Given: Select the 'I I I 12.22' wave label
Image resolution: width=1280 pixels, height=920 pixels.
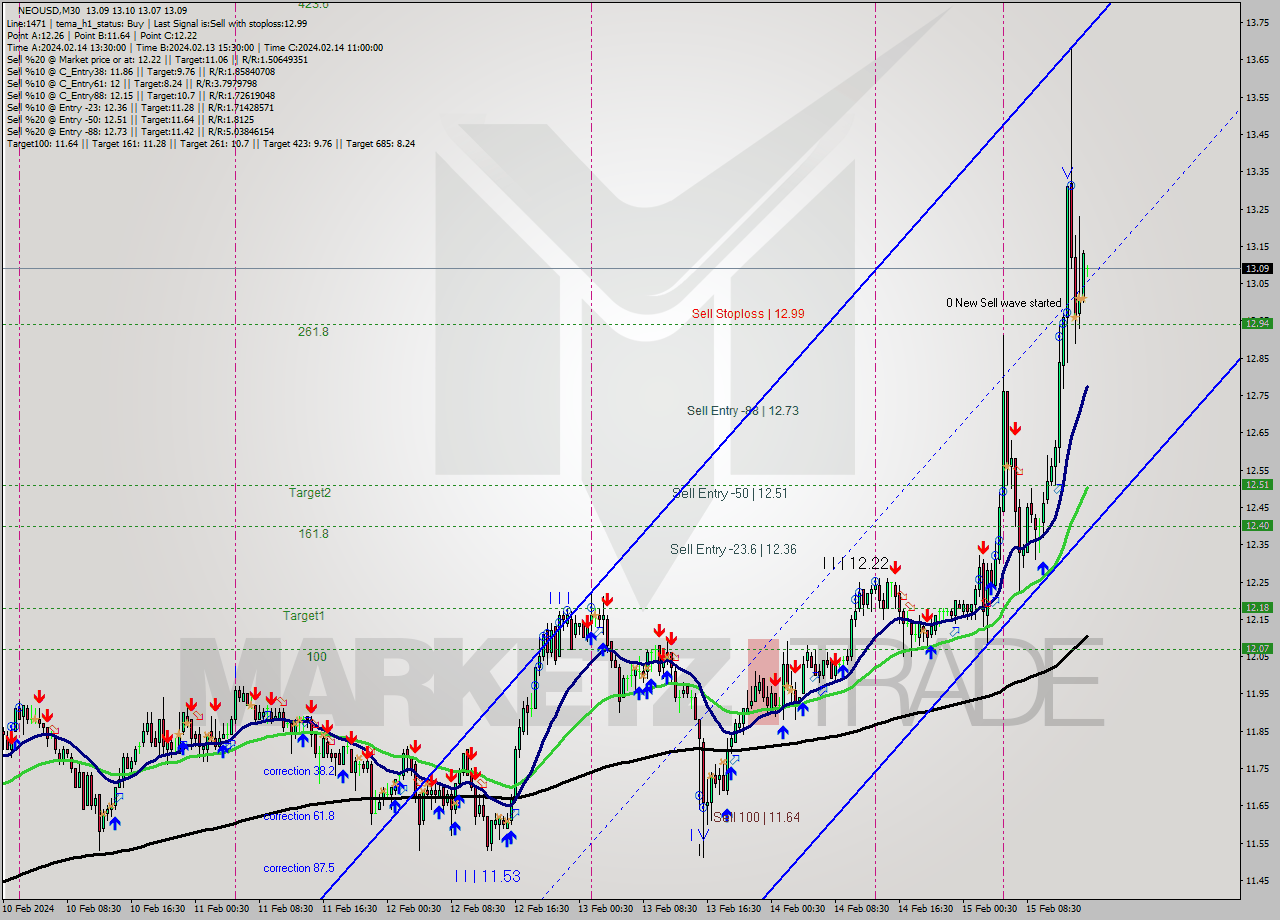Looking at the screenshot, I should pyautogui.click(x=855, y=564).
